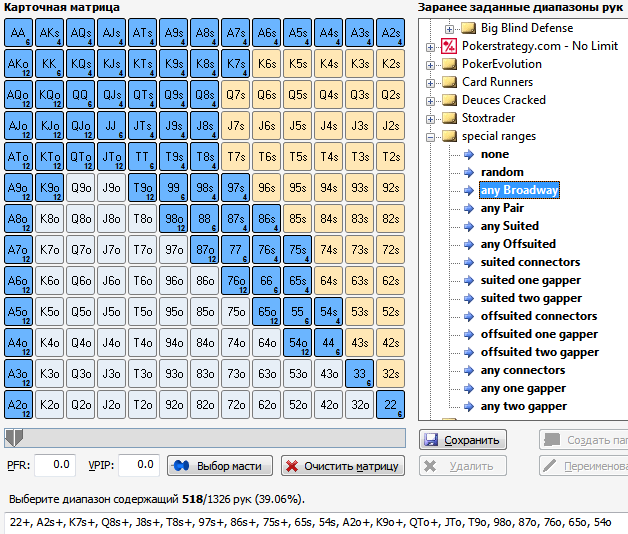Click the Deuces Cracked folder icon
628x534 pixels.
coord(449,100)
